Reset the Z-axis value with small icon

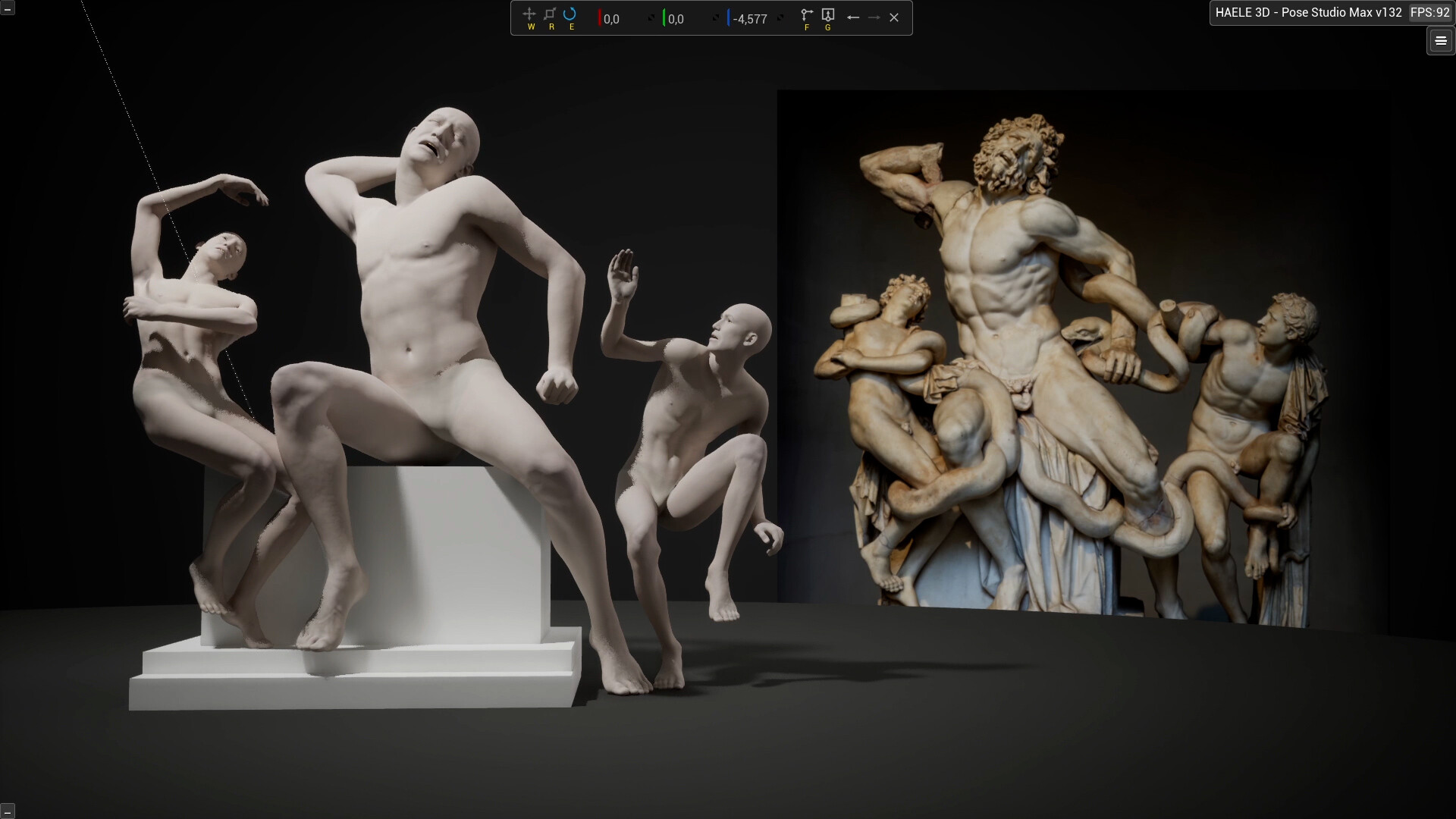(781, 18)
